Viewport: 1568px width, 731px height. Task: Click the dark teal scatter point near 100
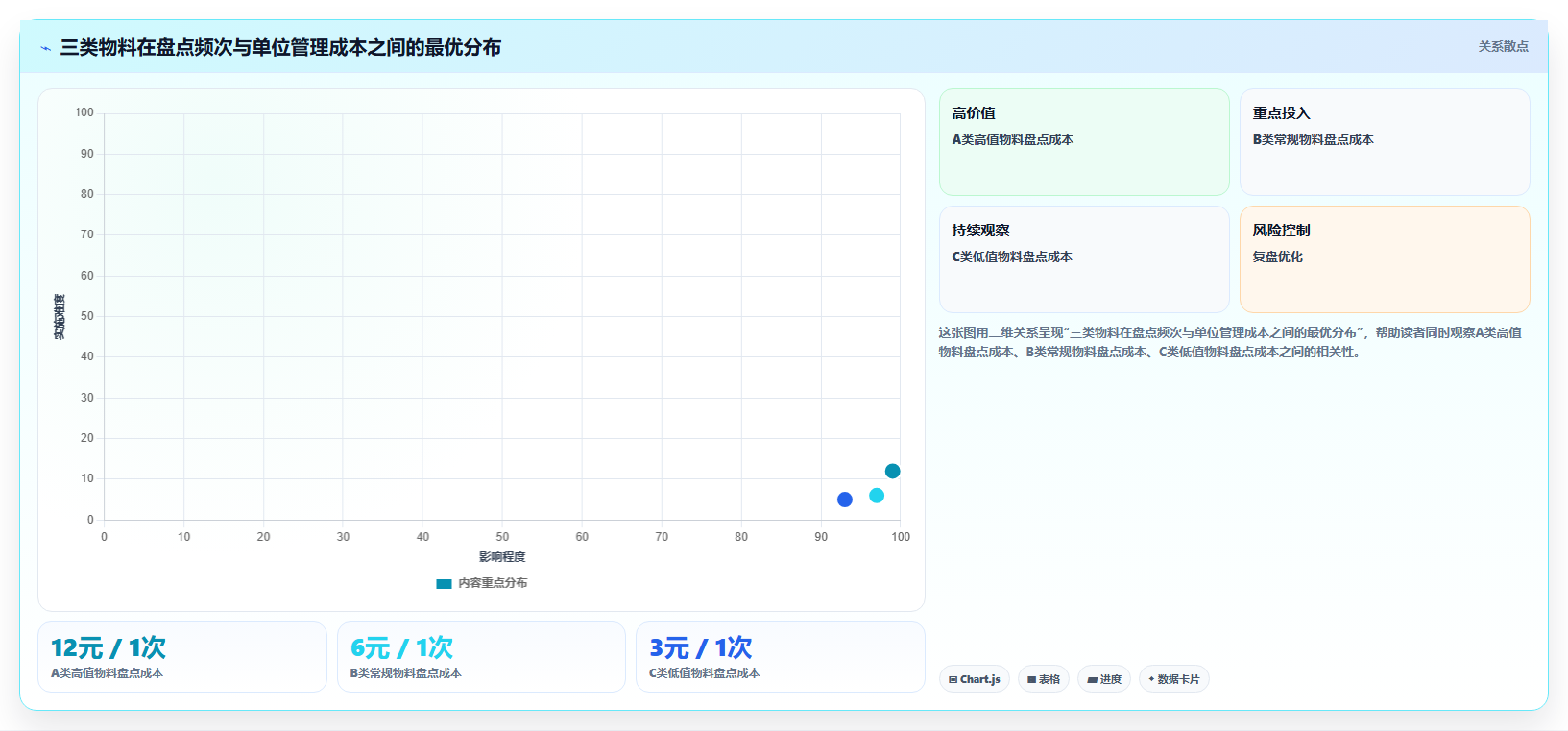pos(892,471)
